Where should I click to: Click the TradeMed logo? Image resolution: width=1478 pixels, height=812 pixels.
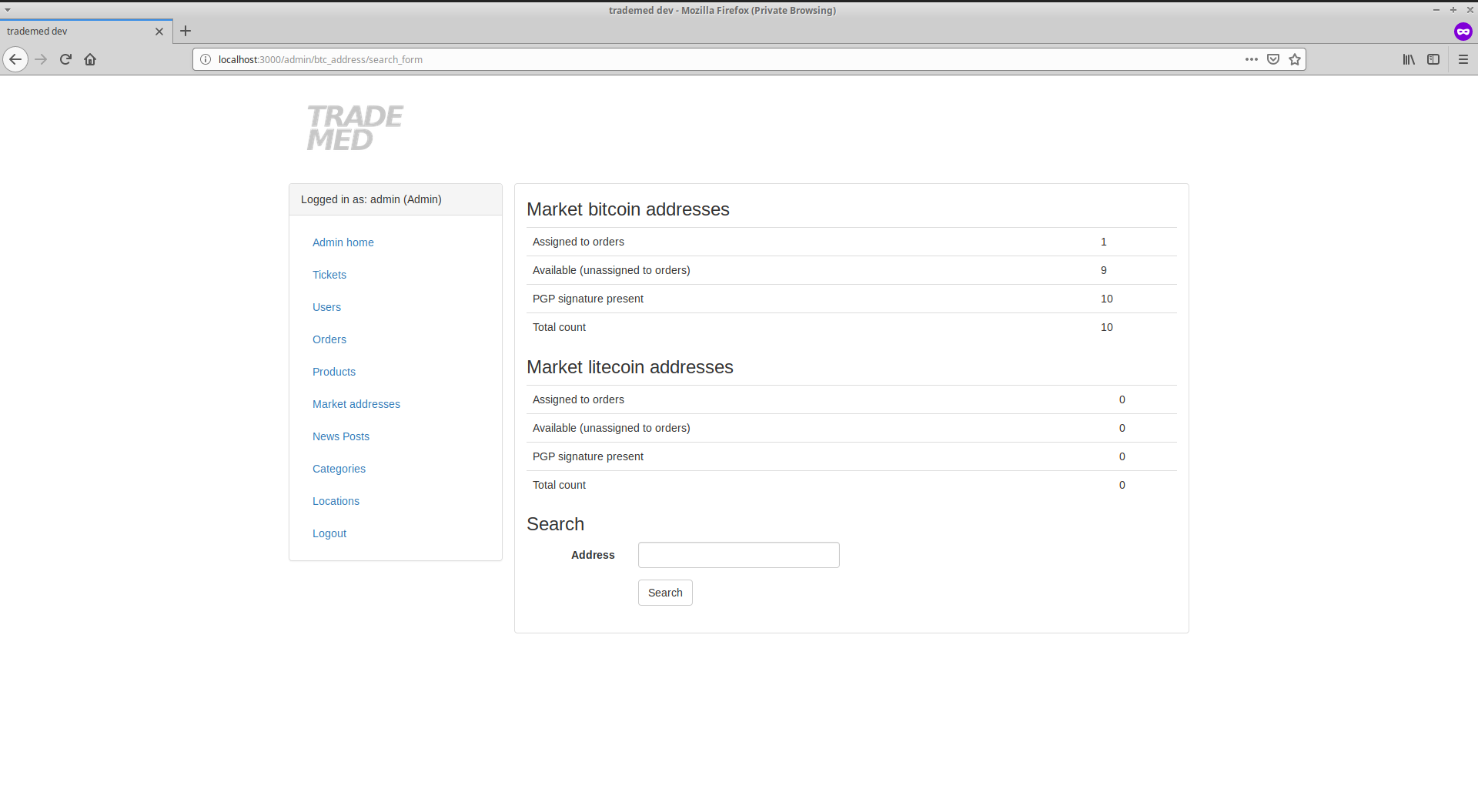pyautogui.click(x=355, y=128)
